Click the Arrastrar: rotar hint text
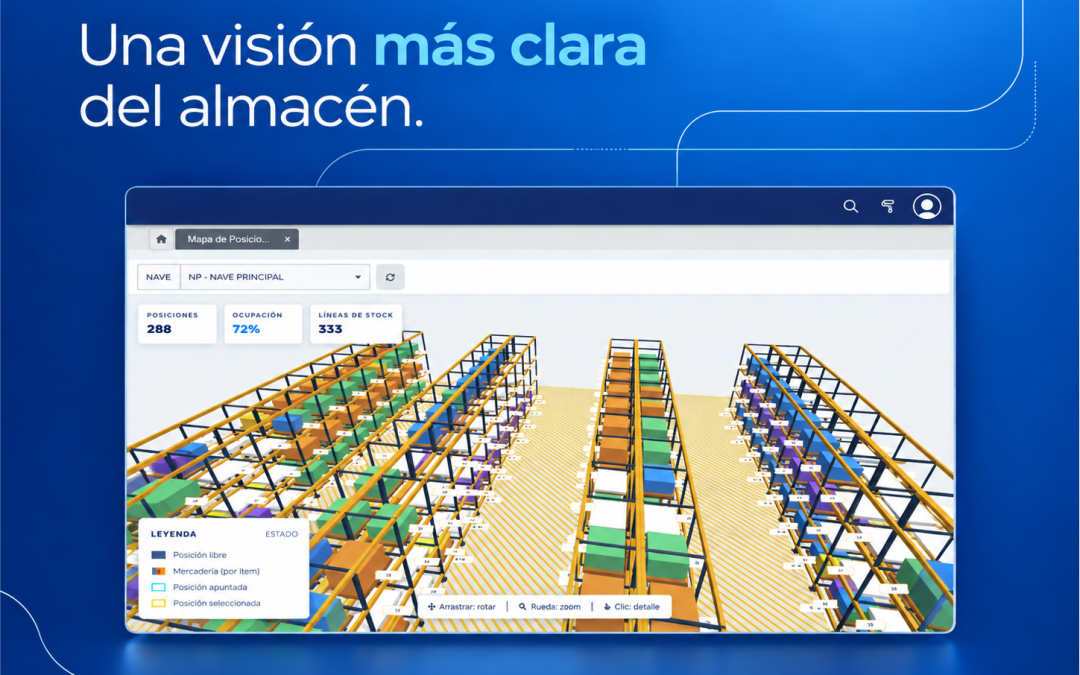Screen dimensions: 1080x675 click(467, 607)
